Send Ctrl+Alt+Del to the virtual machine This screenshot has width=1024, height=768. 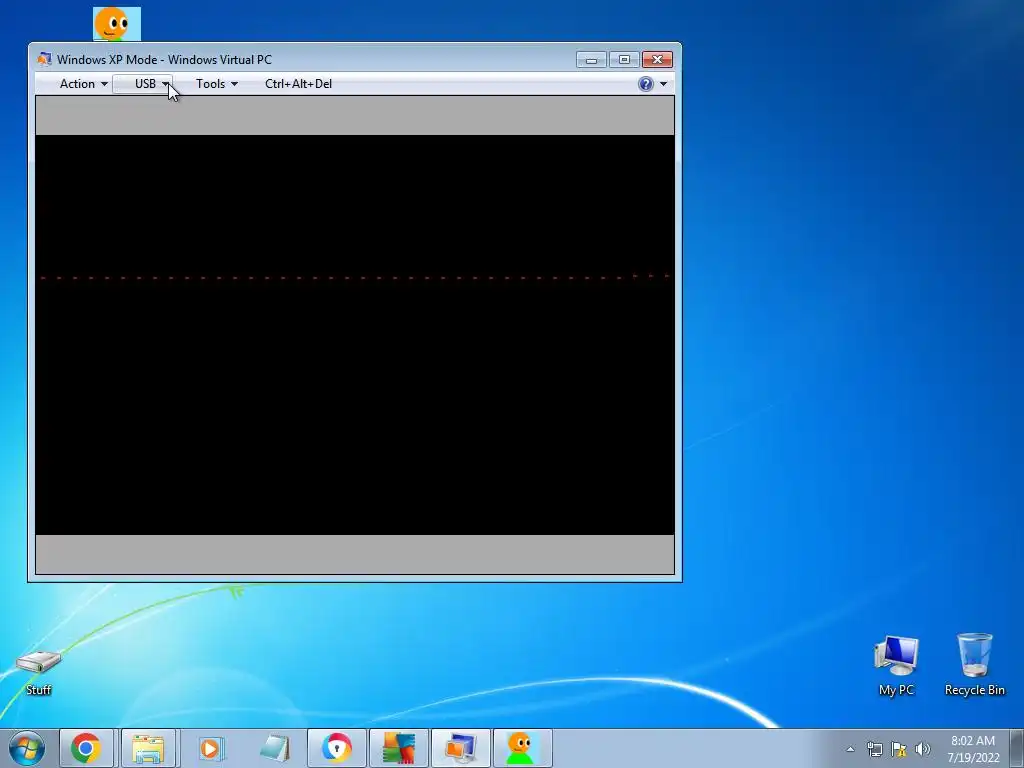298,84
